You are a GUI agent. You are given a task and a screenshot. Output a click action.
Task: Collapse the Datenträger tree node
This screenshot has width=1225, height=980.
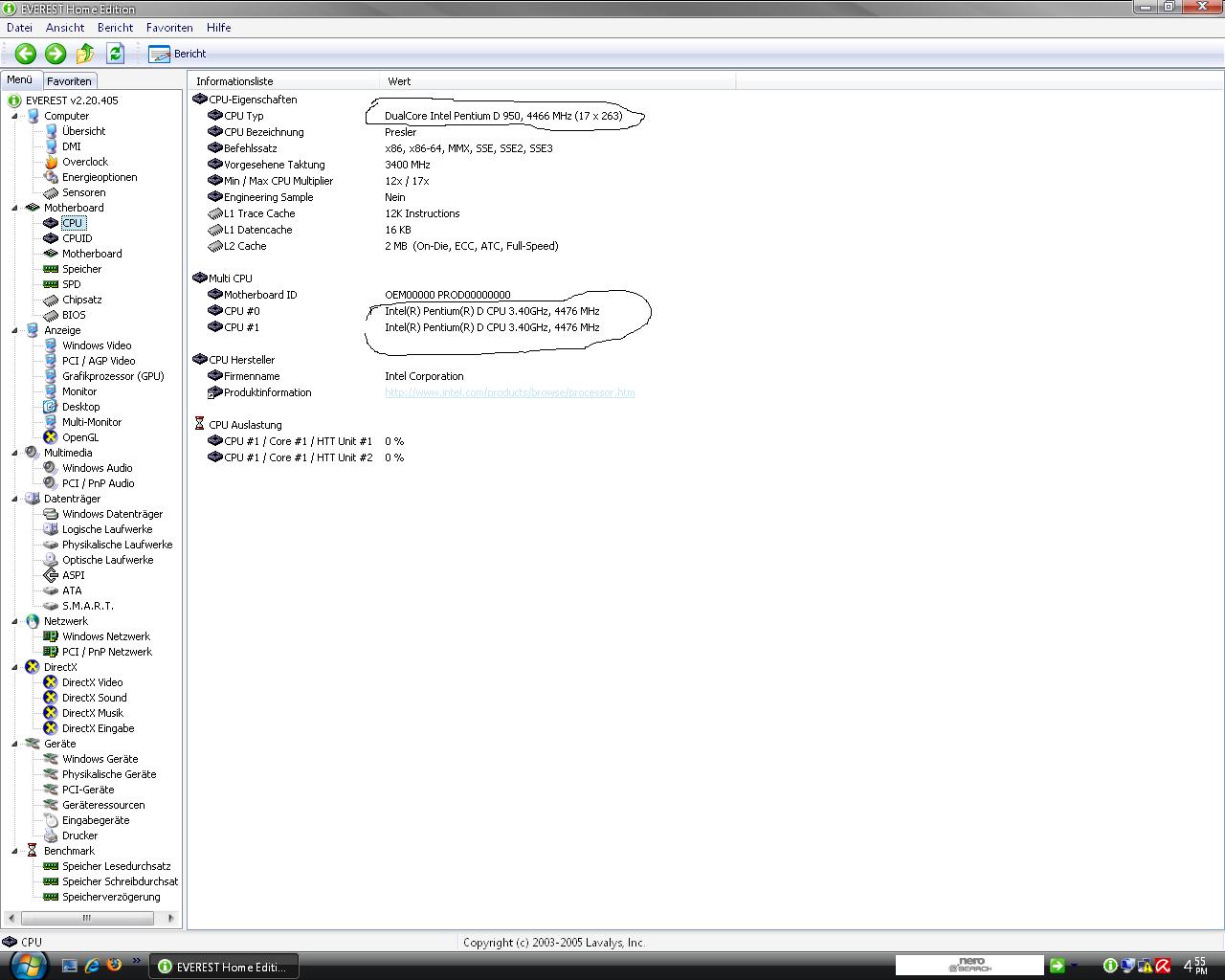point(15,499)
